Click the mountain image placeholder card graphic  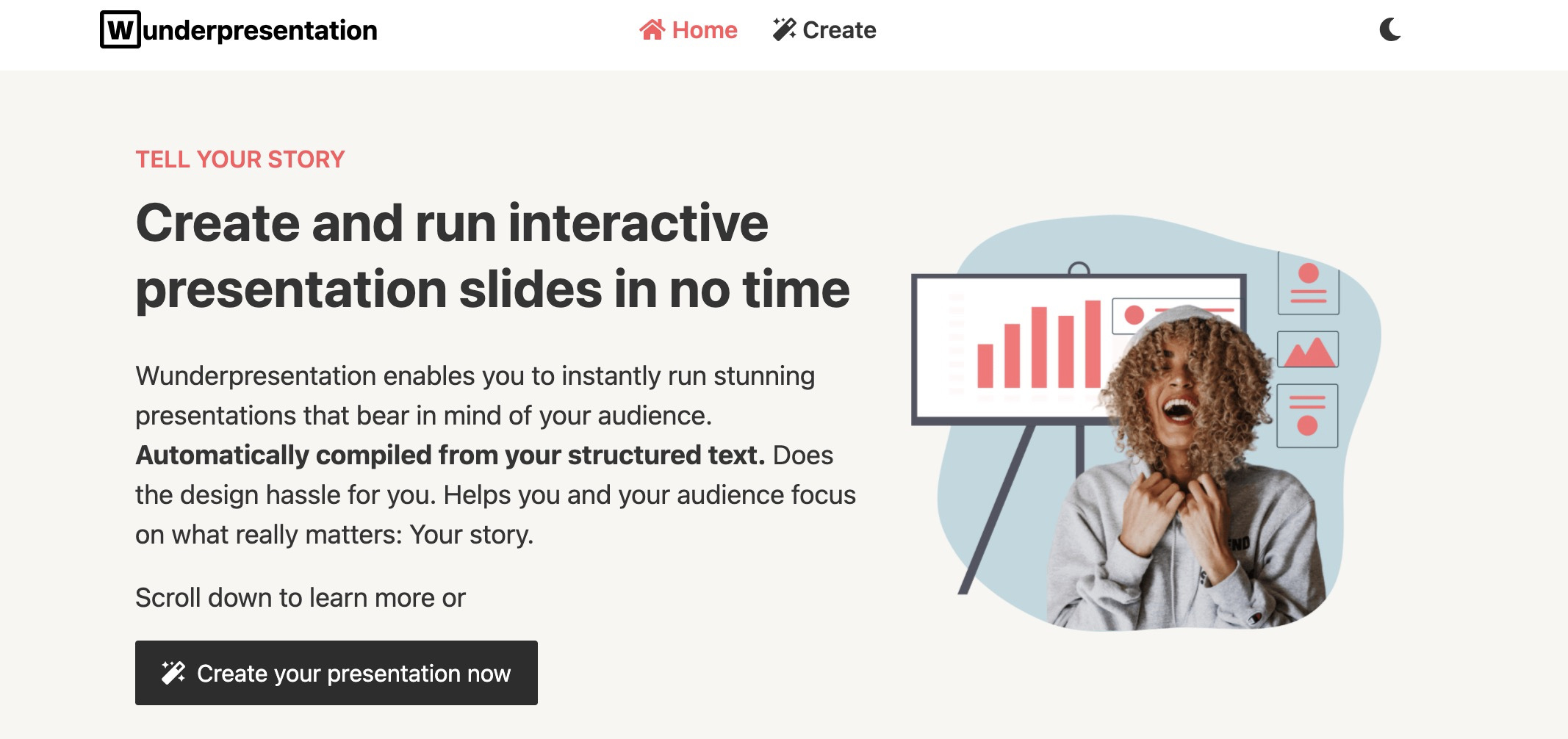point(1307,350)
